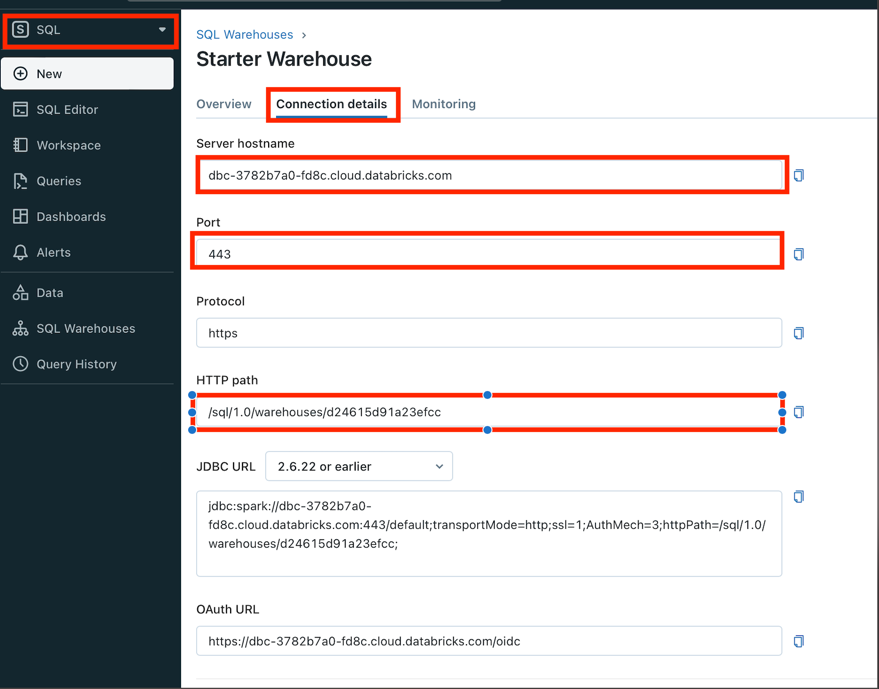Open Query History in the sidebar
This screenshot has width=879, height=689.
[76, 365]
